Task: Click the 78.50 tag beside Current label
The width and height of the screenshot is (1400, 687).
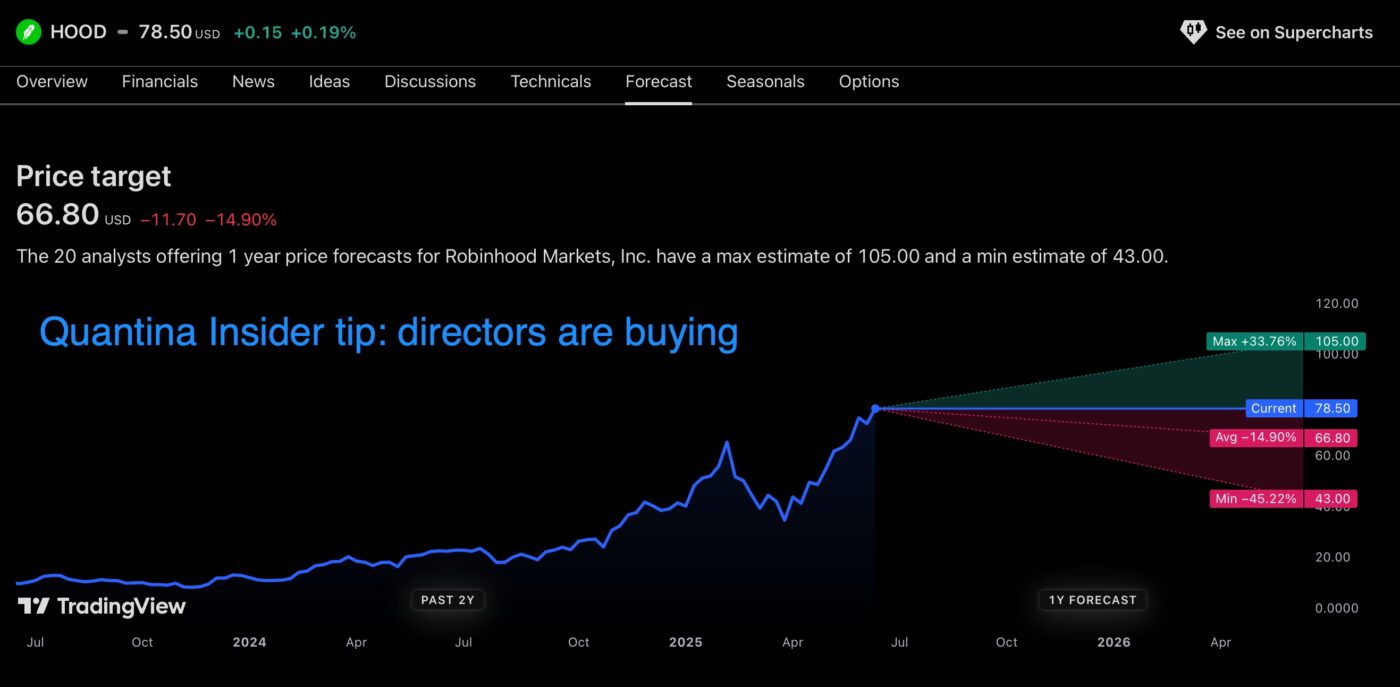Action: coord(1330,408)
